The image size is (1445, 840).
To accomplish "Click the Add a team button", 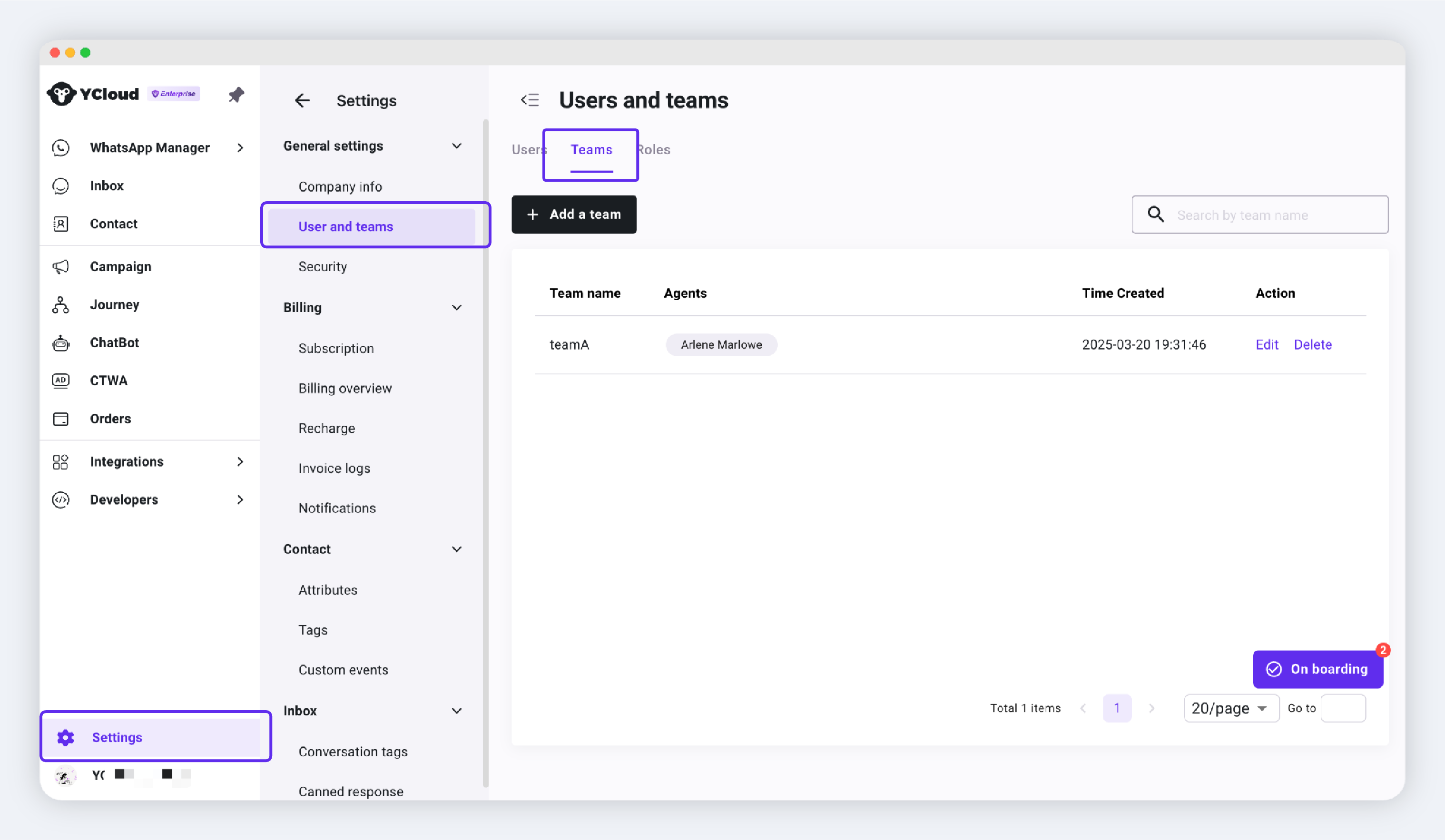I will point(573,215).
